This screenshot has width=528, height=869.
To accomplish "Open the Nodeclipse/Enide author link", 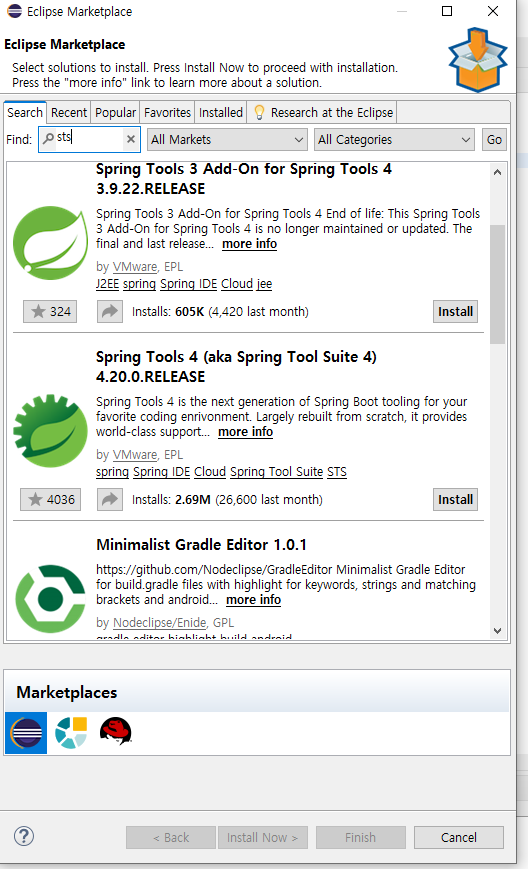I will point(160,622).
